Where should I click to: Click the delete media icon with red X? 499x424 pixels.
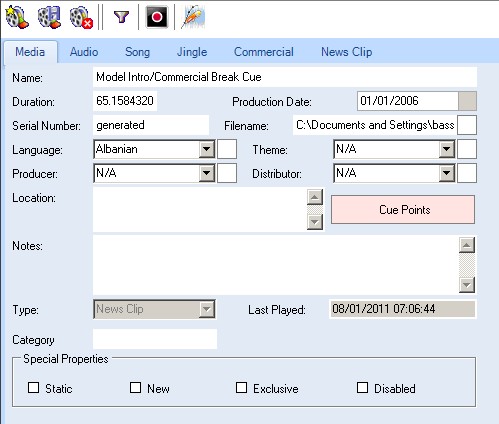click(x=81, y=17)
